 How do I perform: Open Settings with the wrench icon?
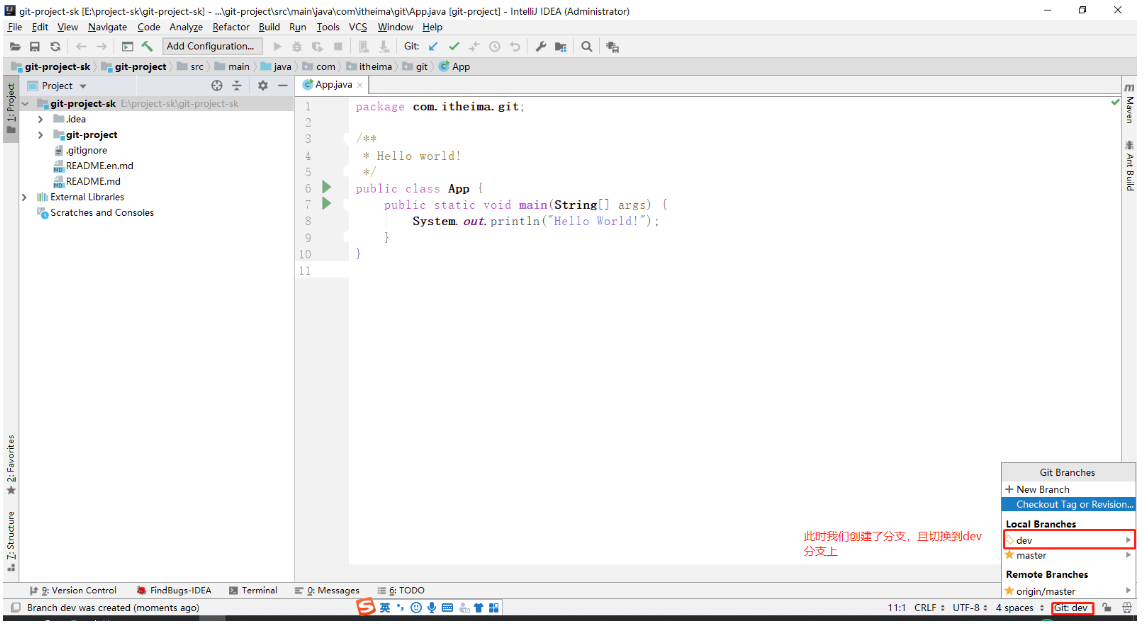tap(541, 47)
